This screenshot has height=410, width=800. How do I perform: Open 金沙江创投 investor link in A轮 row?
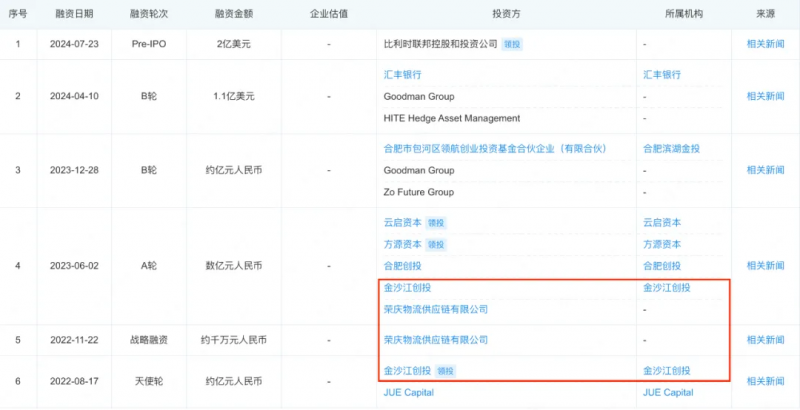[407, 288]
